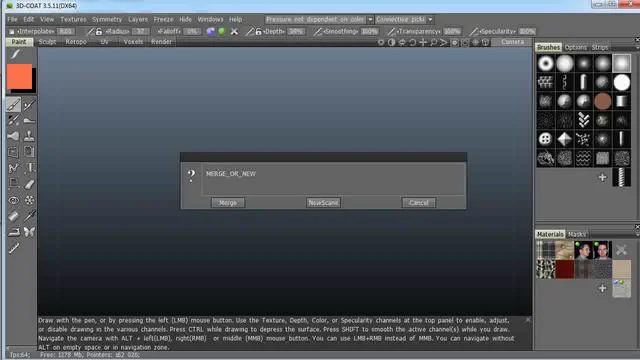640x360 pixels.
Task: Select the dark red material swatch
Action: 565,269
